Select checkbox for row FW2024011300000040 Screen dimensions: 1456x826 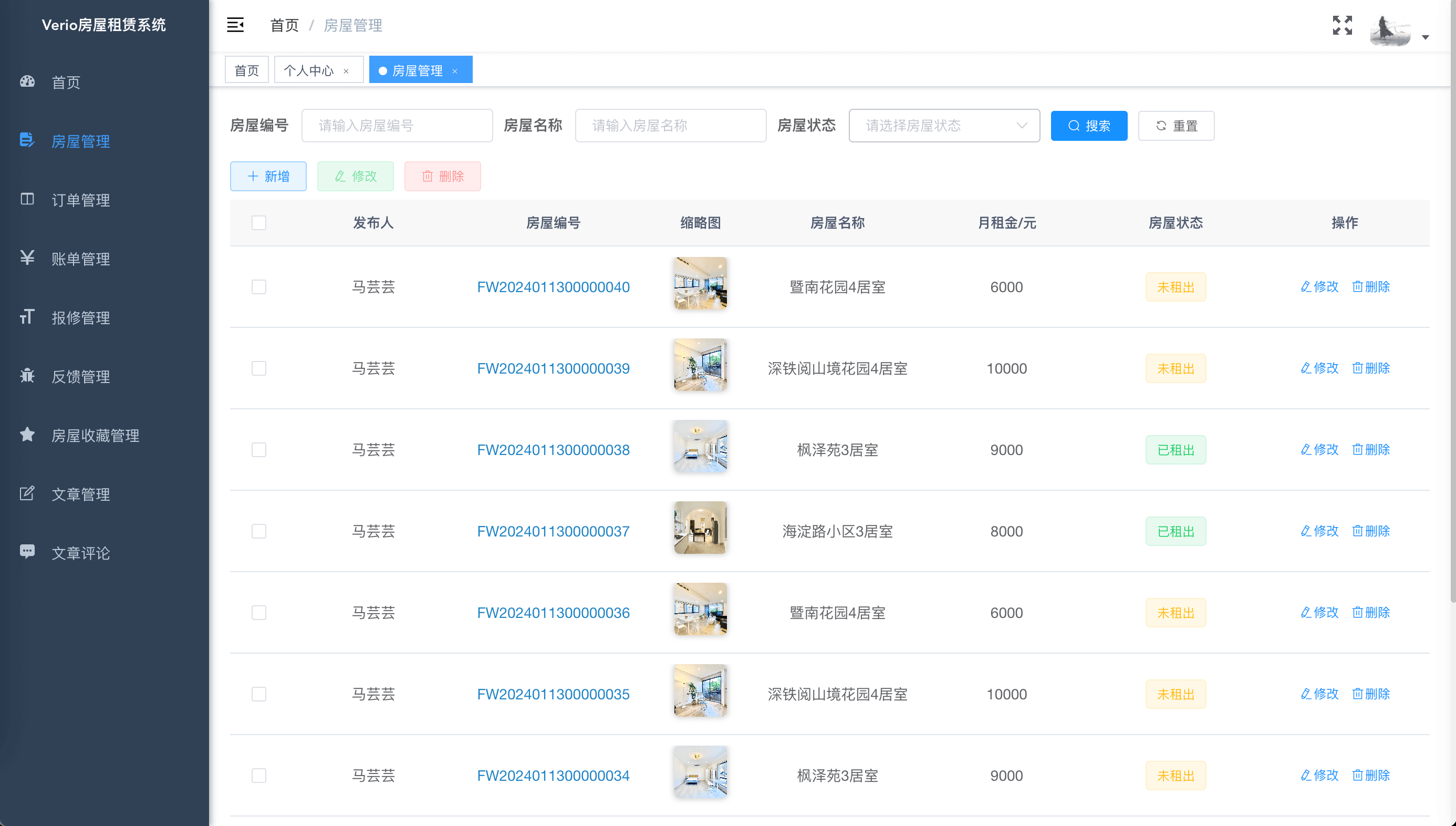coord(258,287)
